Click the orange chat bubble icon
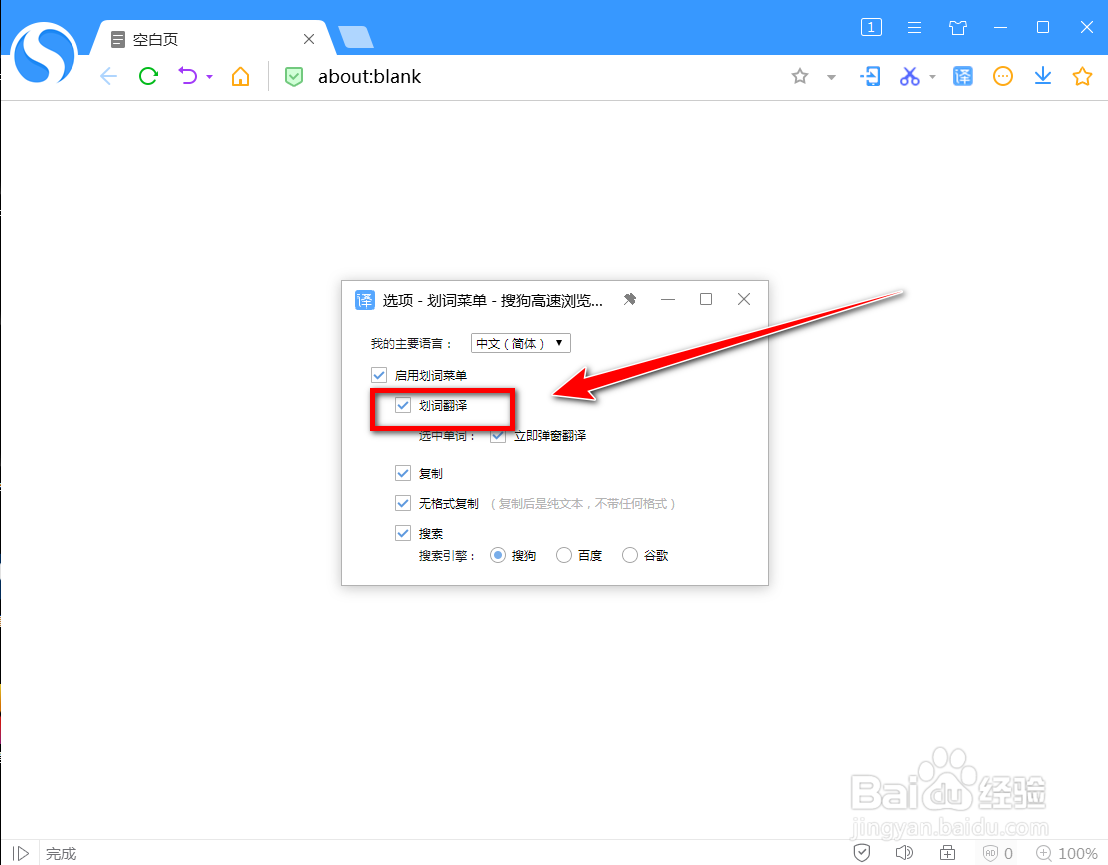The width and height of the screenshot is (1108, 865). (x=1003, y=76)
